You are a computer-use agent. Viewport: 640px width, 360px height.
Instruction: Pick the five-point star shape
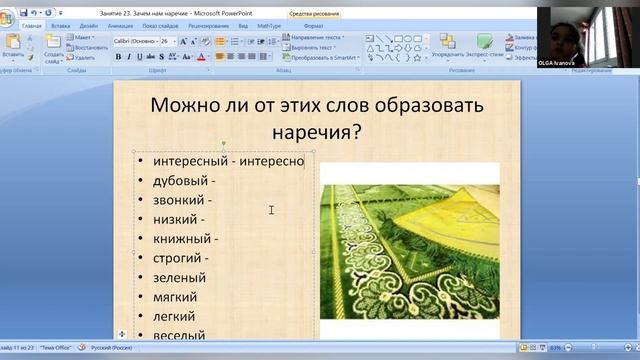click(x=417, y=58)
